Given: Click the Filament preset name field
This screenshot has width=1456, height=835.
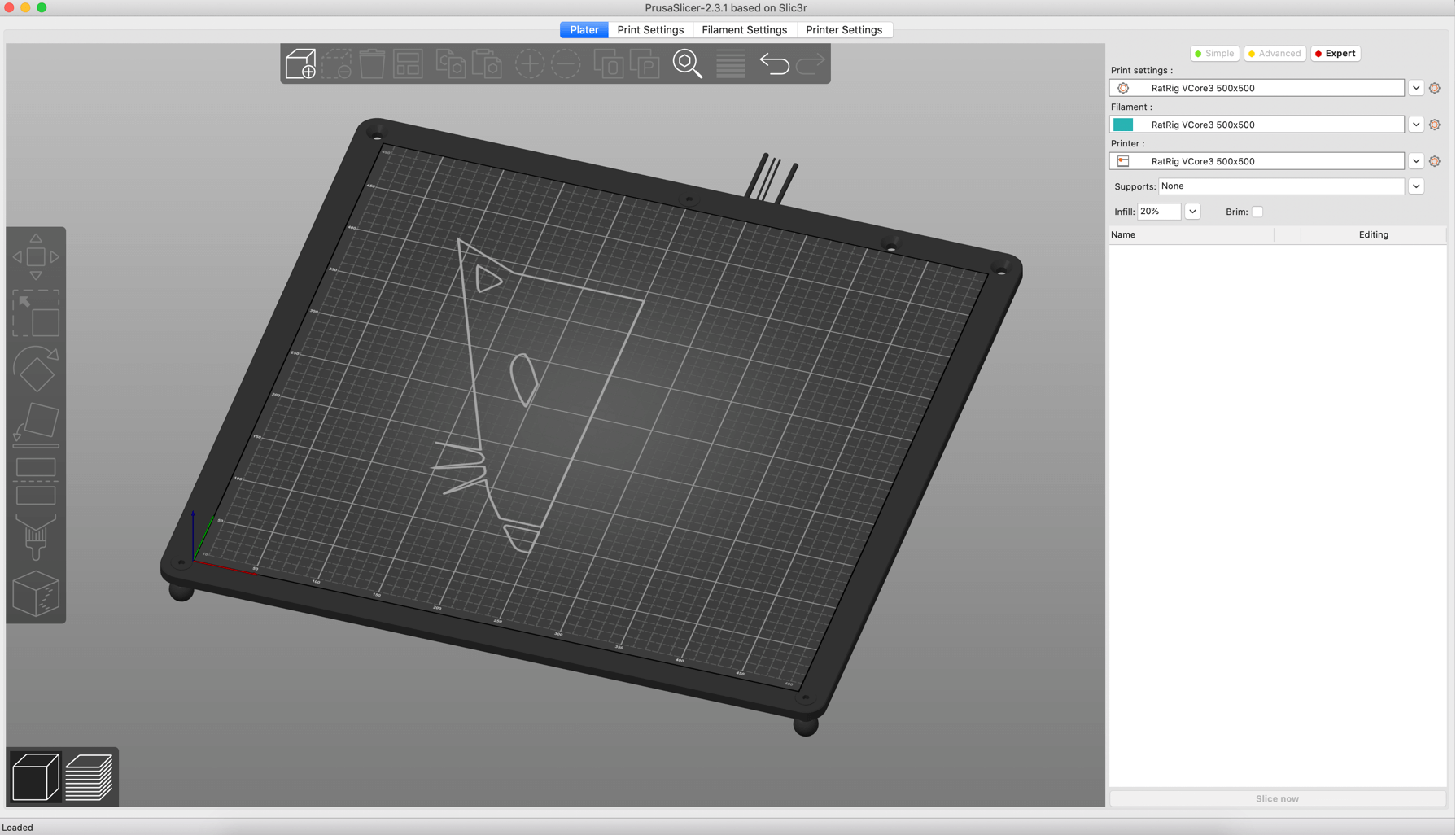Looking at the screenshot, I should click(x=1257, y=125).
